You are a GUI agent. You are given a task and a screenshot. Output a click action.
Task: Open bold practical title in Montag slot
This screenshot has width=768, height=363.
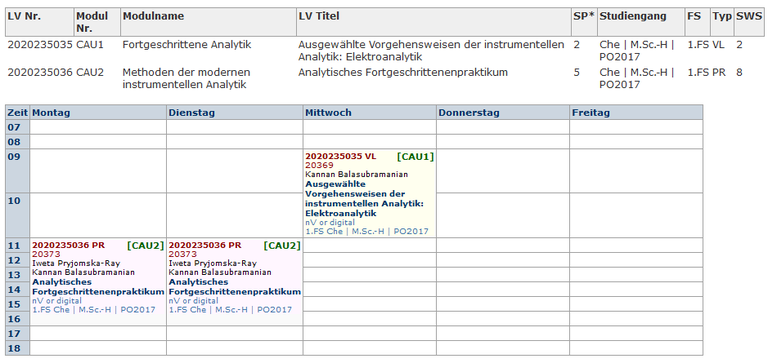pyautogui.click(x=98, y=287)
